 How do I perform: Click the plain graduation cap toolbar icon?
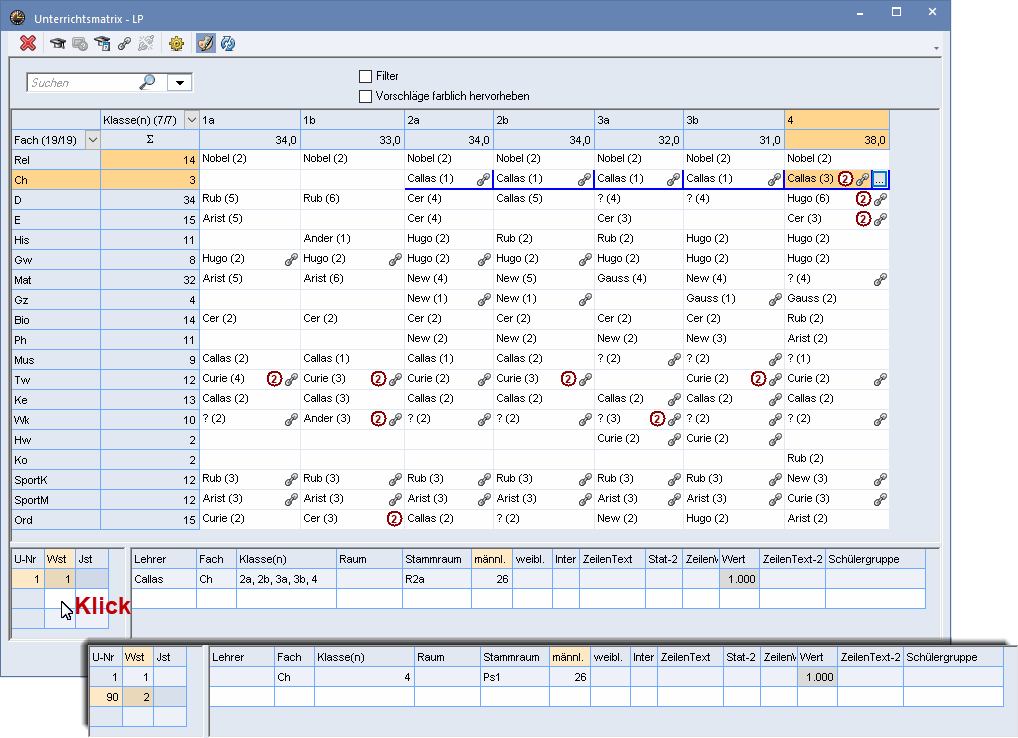coord(58,43)
